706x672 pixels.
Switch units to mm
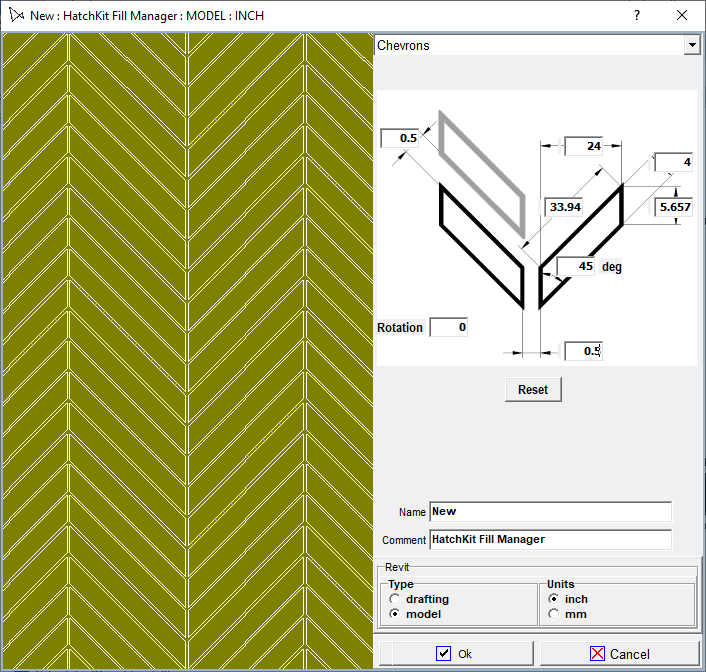(554, 614)
